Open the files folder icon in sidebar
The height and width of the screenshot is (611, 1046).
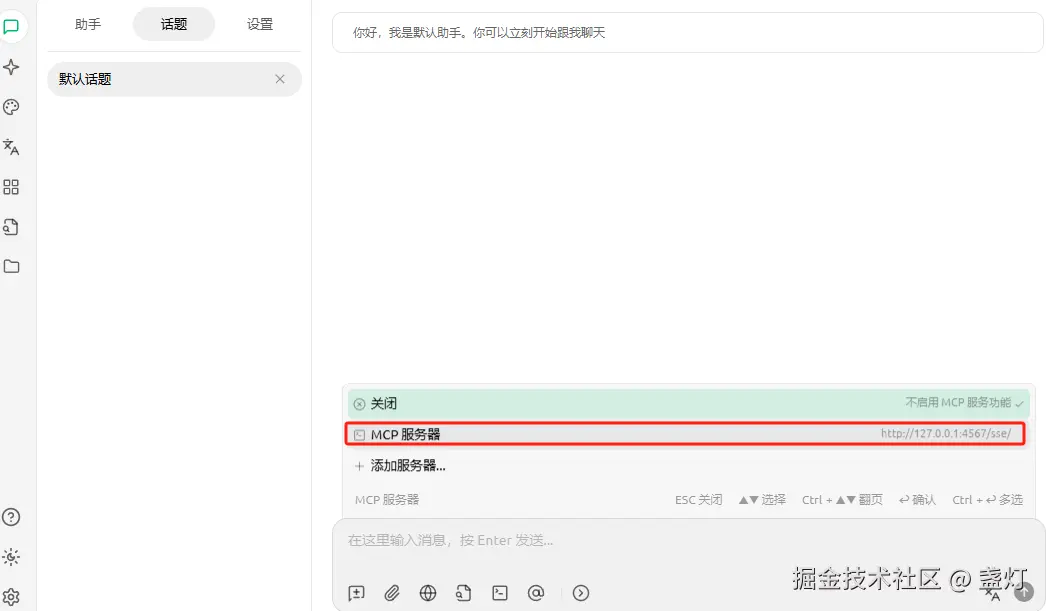[11, 266]
